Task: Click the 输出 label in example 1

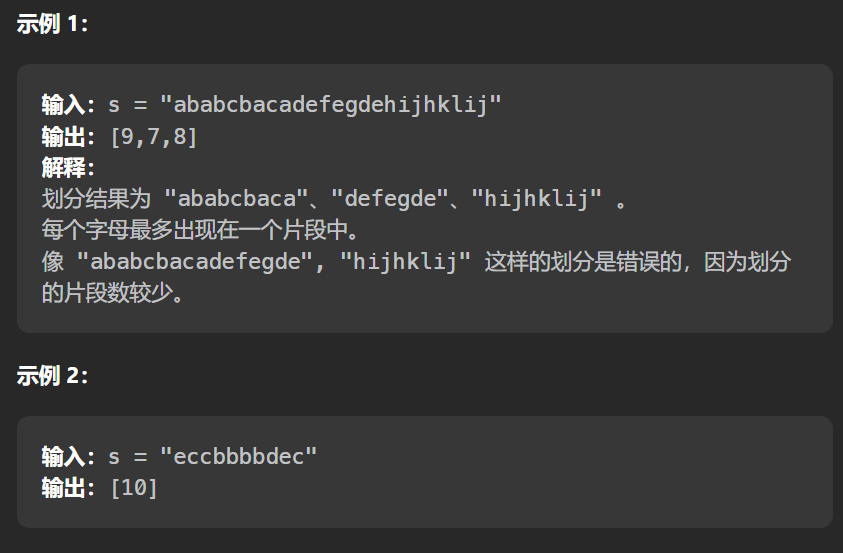Action: (x=63, y=136)
